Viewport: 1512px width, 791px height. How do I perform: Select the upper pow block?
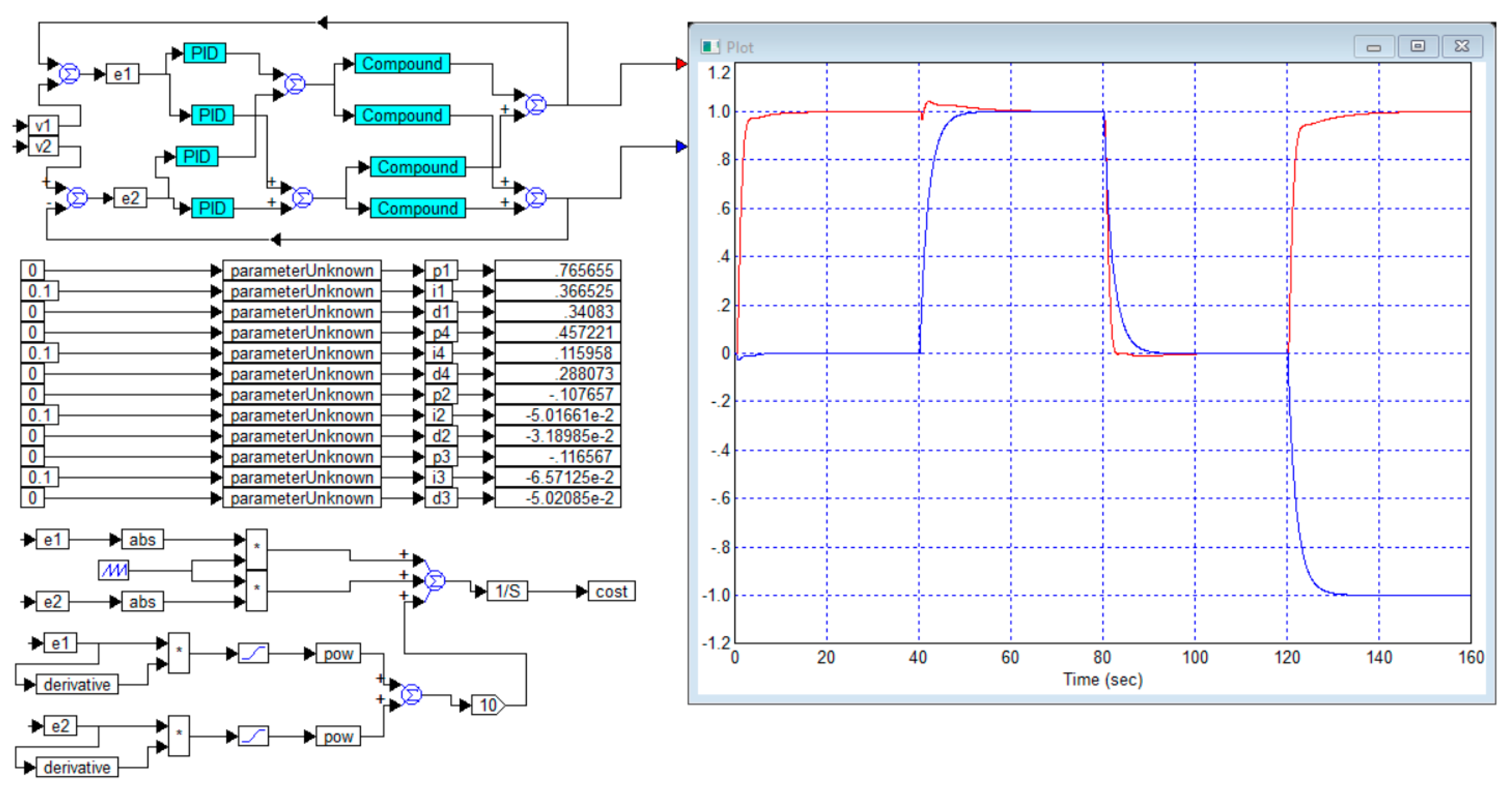point(338,654)
